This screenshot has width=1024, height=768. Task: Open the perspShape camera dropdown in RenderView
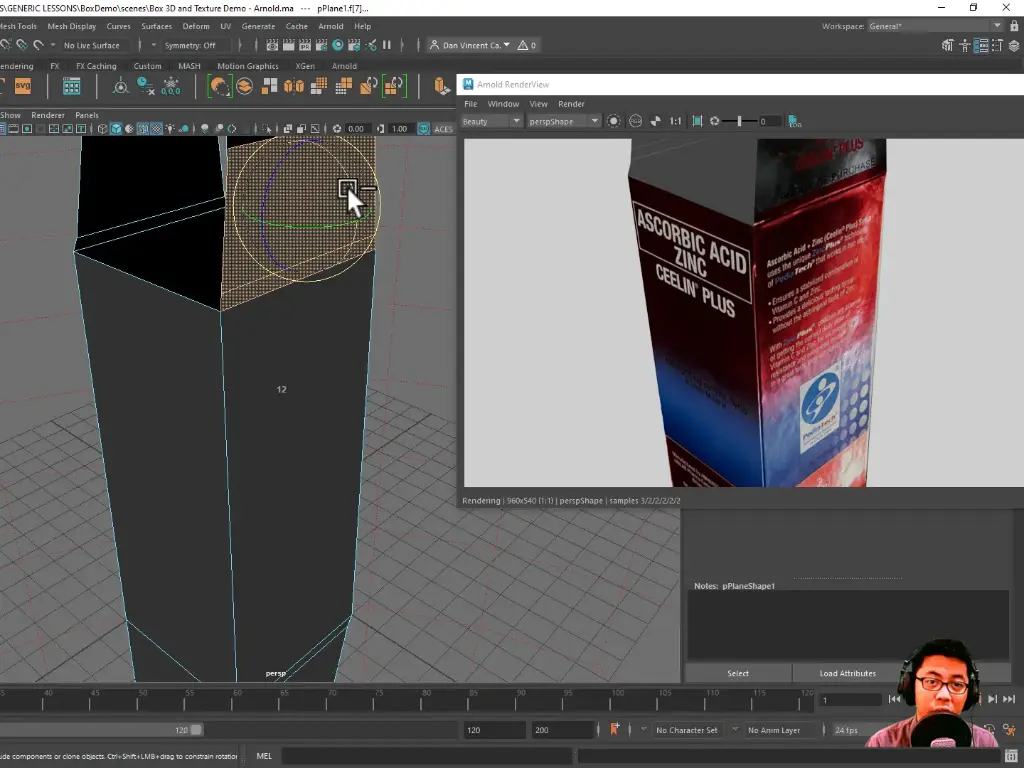pos(565,120)
